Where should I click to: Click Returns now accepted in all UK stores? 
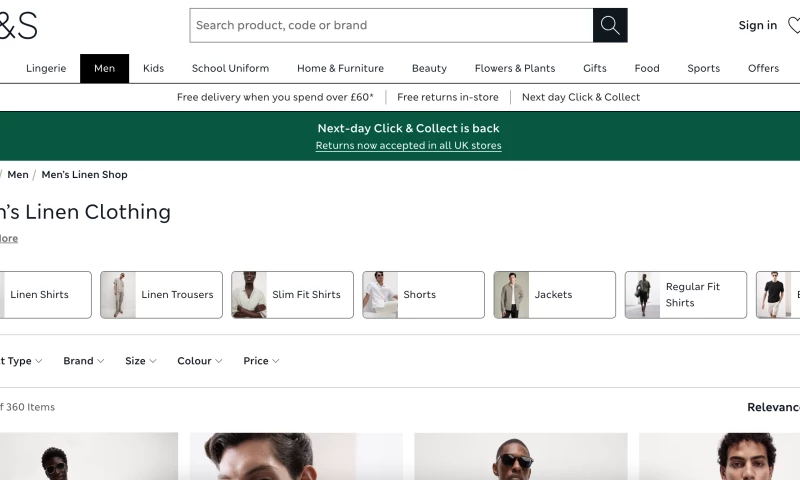408,145
